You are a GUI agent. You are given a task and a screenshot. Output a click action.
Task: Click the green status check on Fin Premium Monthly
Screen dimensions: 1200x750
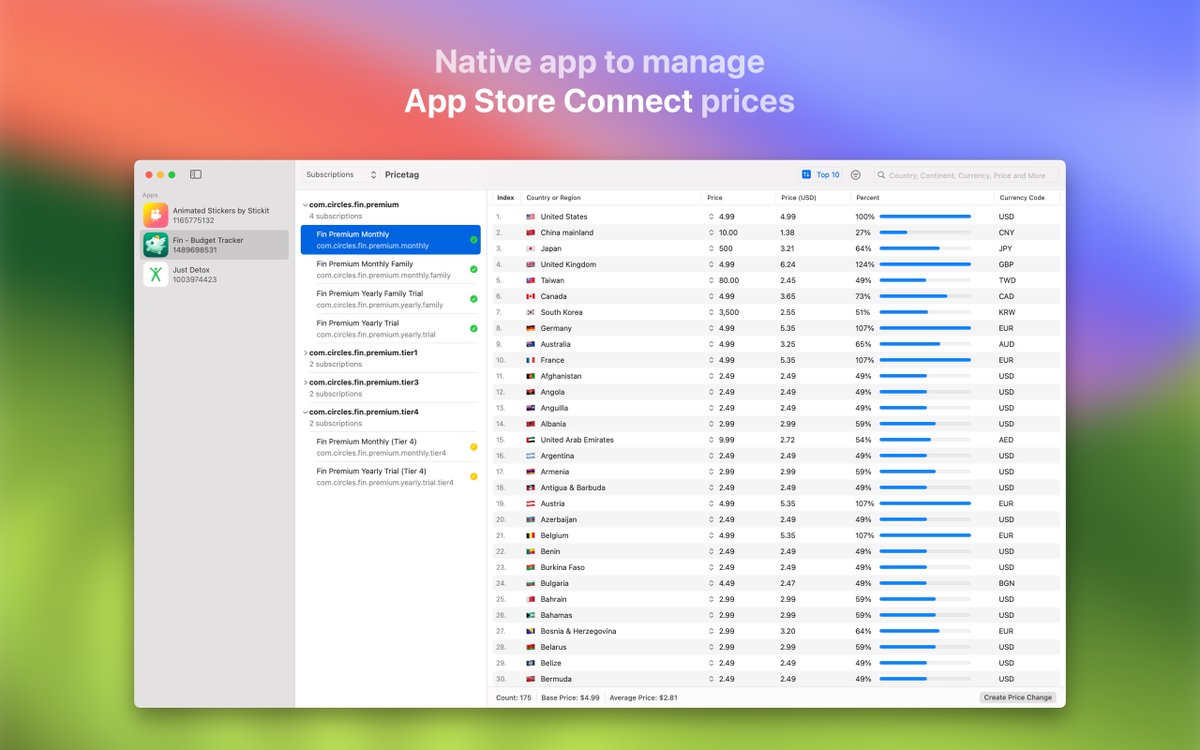click(474, 240)
